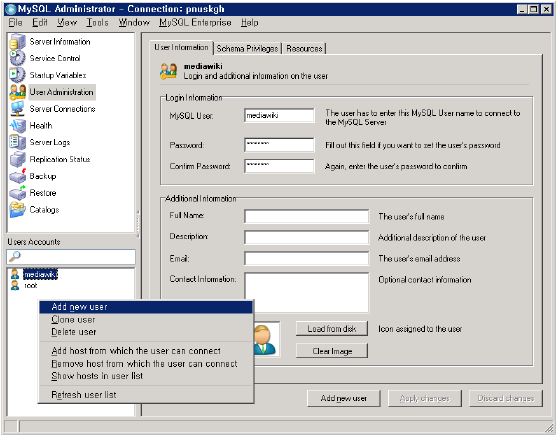The width and height of the screenshot is (556, 435).
Task: Open the Server Information icon
Action: click(17, 41)
